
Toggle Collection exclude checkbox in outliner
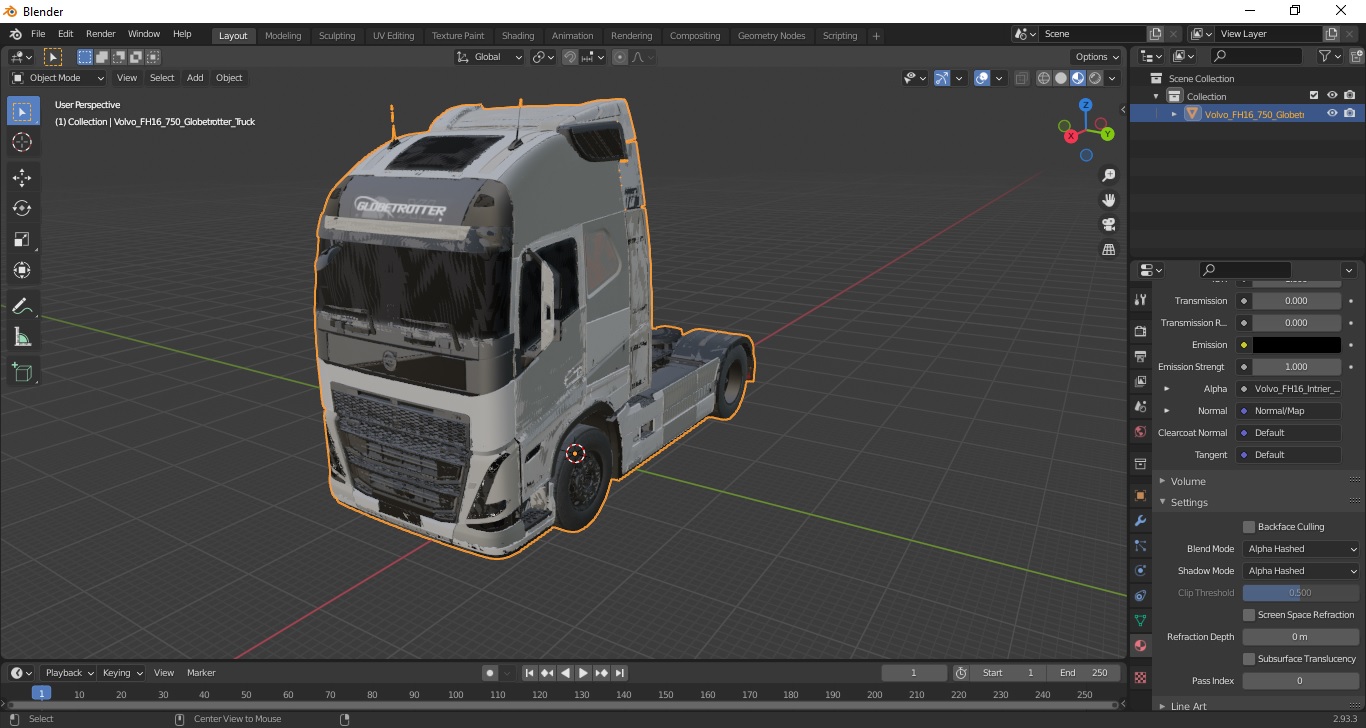[1314, 96]
